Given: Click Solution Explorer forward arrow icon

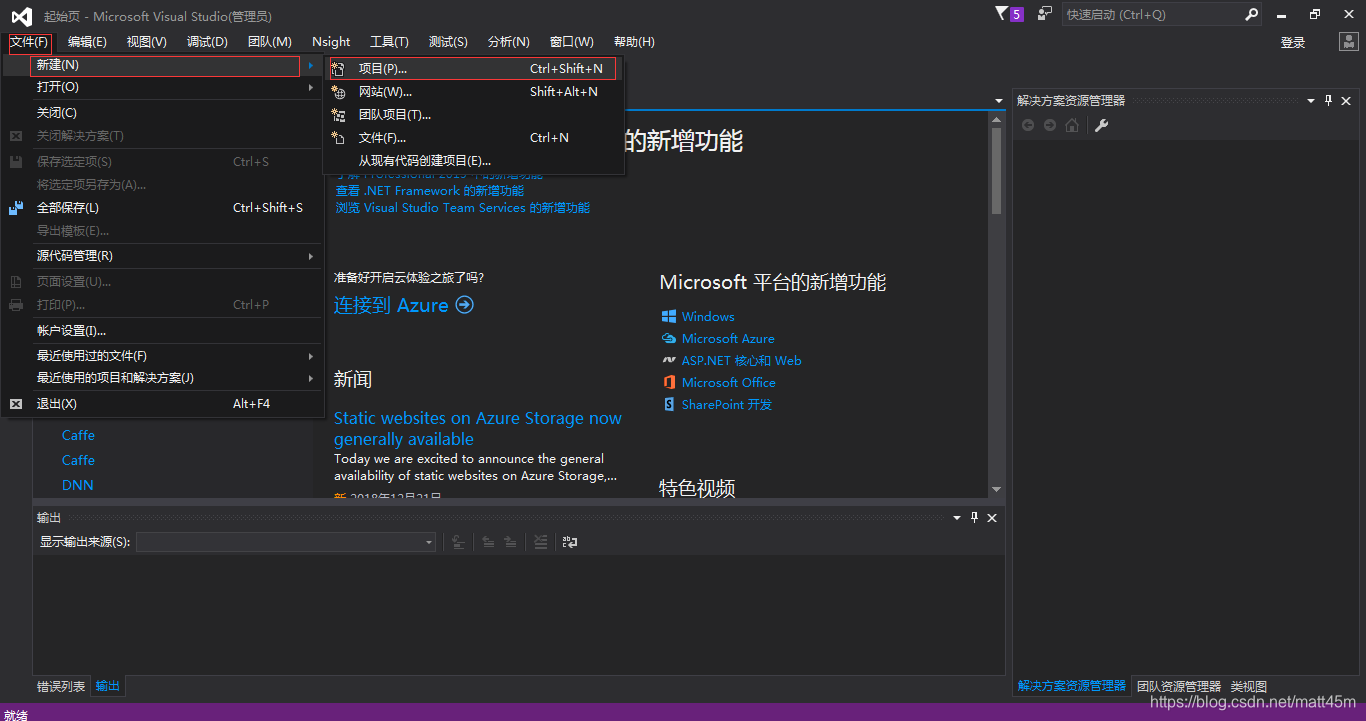Looking at the screenshot, I should click(1049, 125).
